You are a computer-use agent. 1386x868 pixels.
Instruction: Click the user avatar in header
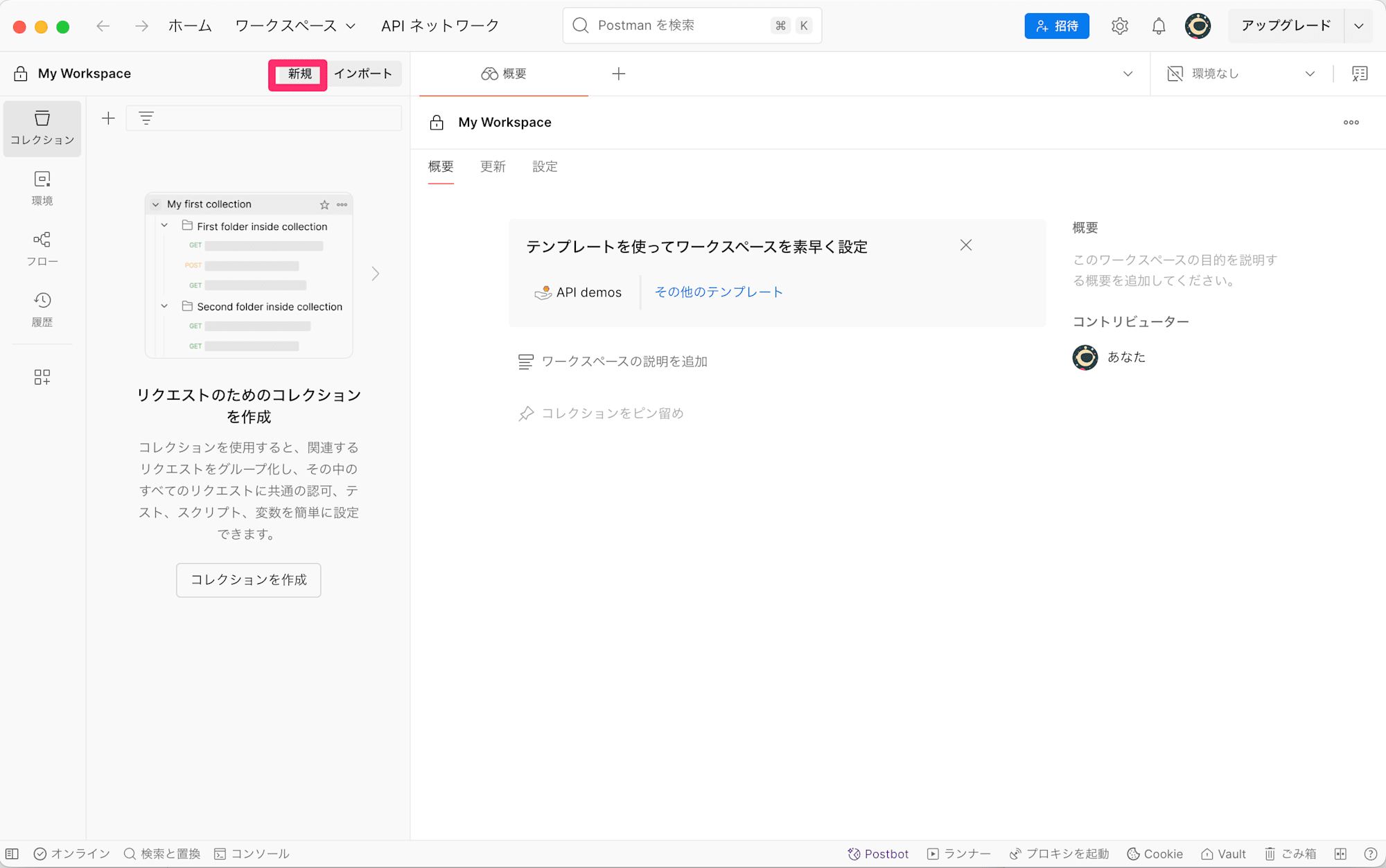coord(1198,26)
